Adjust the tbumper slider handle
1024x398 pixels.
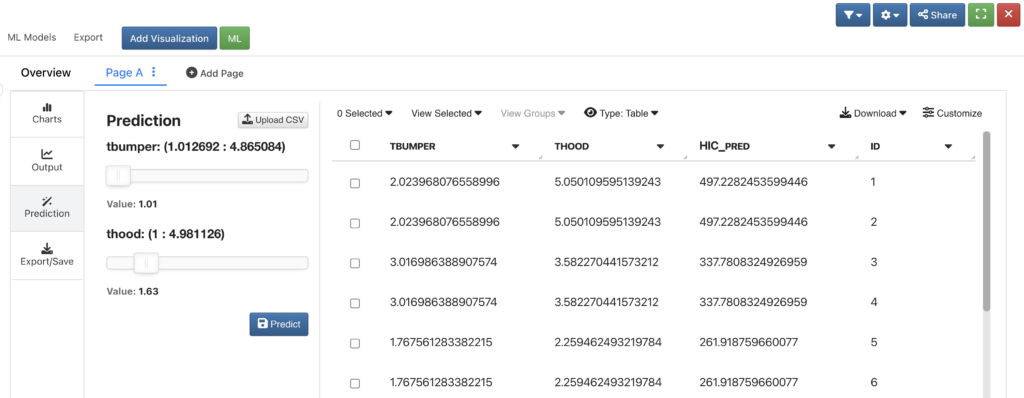(x=118, y=175)
